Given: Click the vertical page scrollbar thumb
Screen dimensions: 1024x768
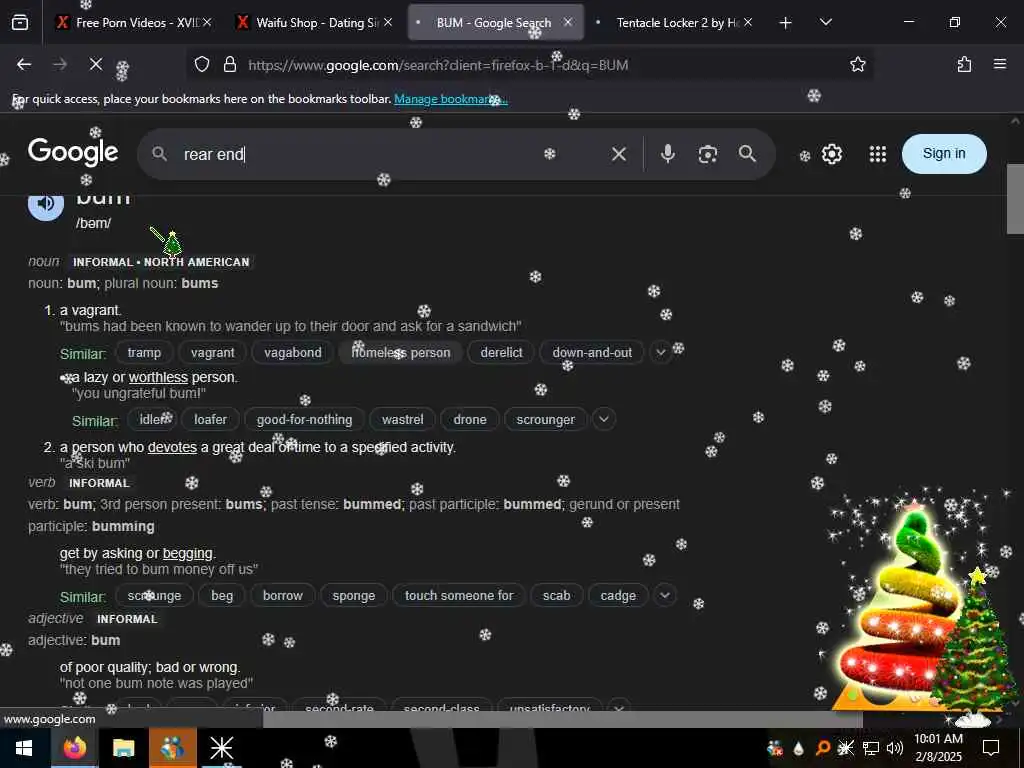Looking at the screenshot, I should pos(1015,199).
